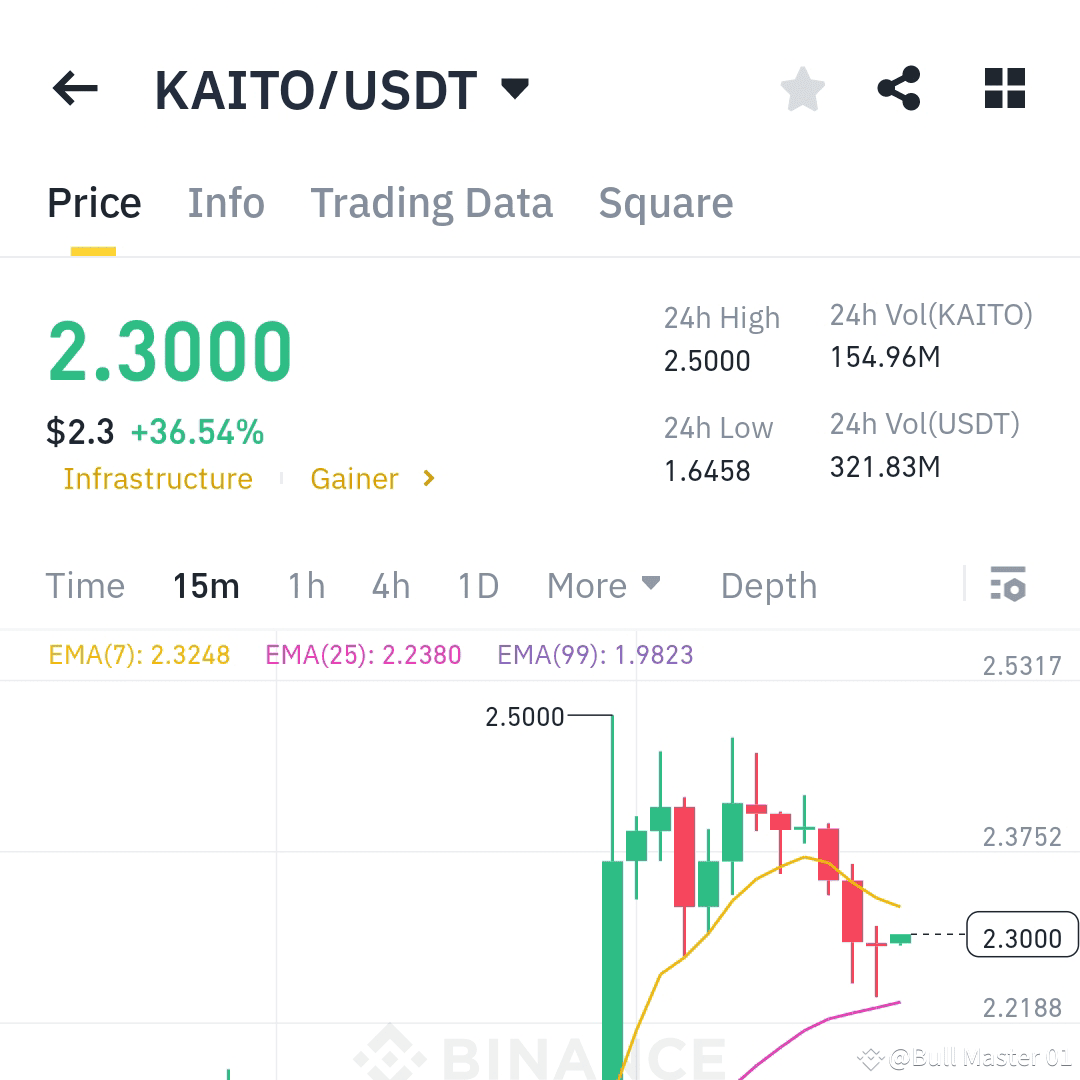This screenshot has width=1080, height=1080.
Task: Tap the Infrastructure category tag
Action: click(157, 479)
